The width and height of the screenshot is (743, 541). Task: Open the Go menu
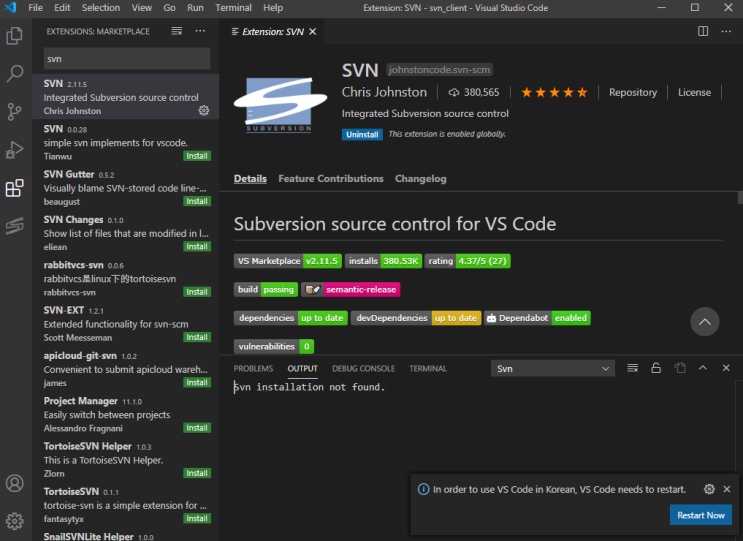coord(169,8)
